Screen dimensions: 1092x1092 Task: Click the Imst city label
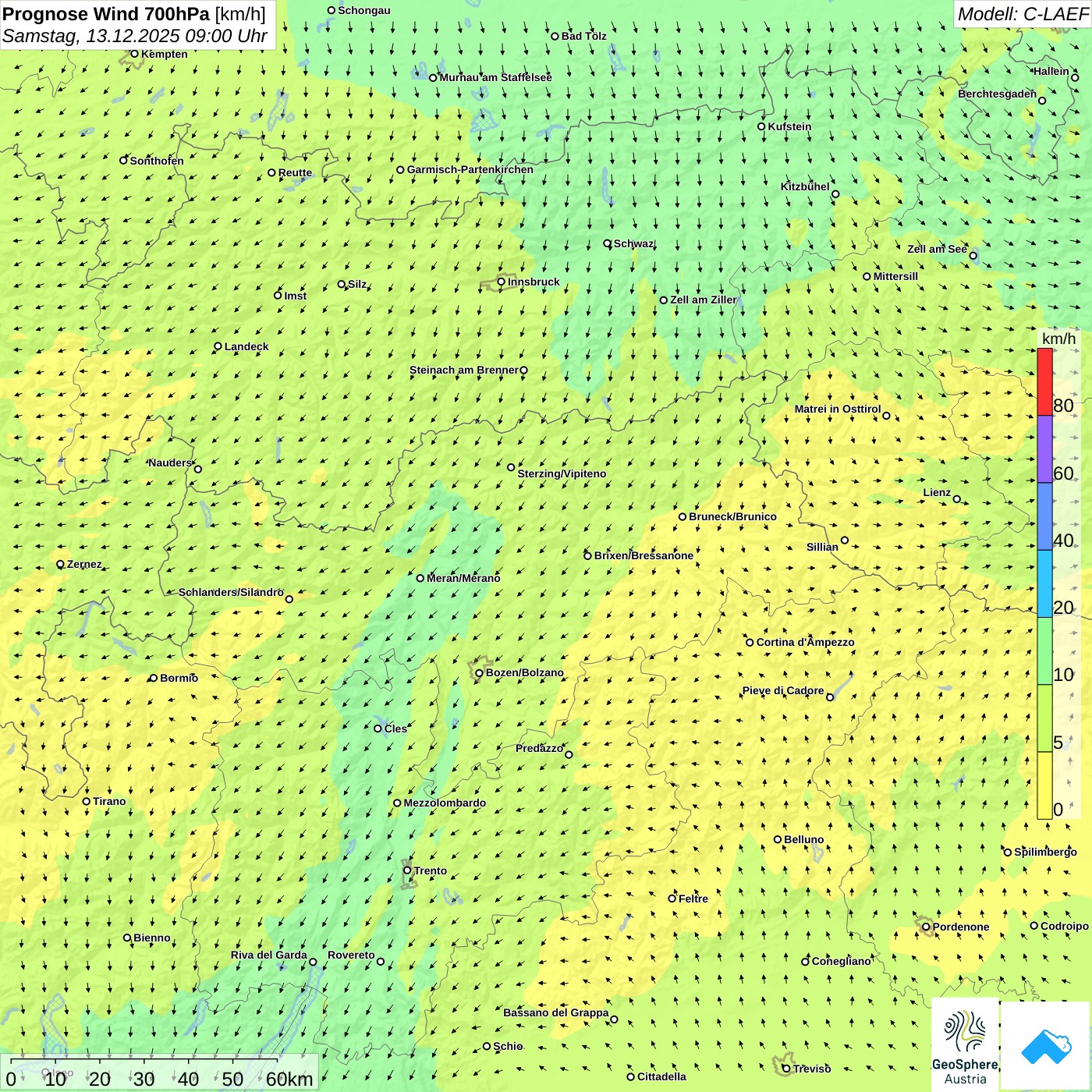point(295,296)
